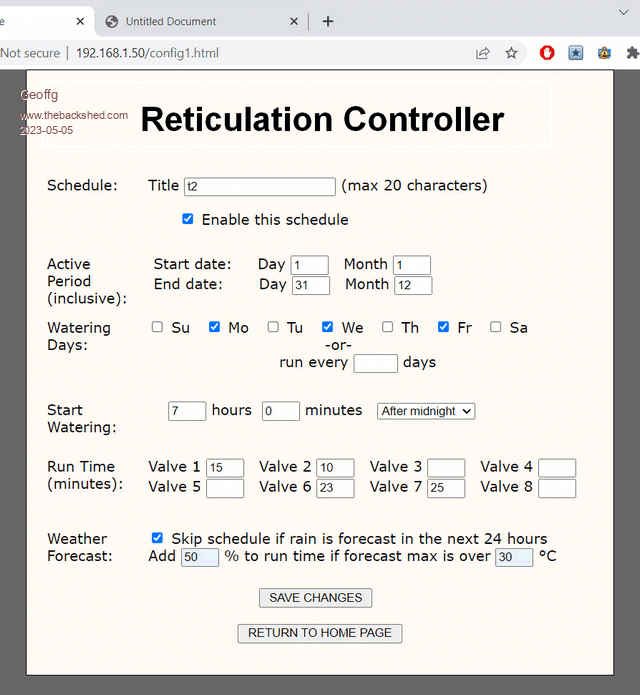
Task: Expand the After midnight dropdown
Action: coord(425,411)
